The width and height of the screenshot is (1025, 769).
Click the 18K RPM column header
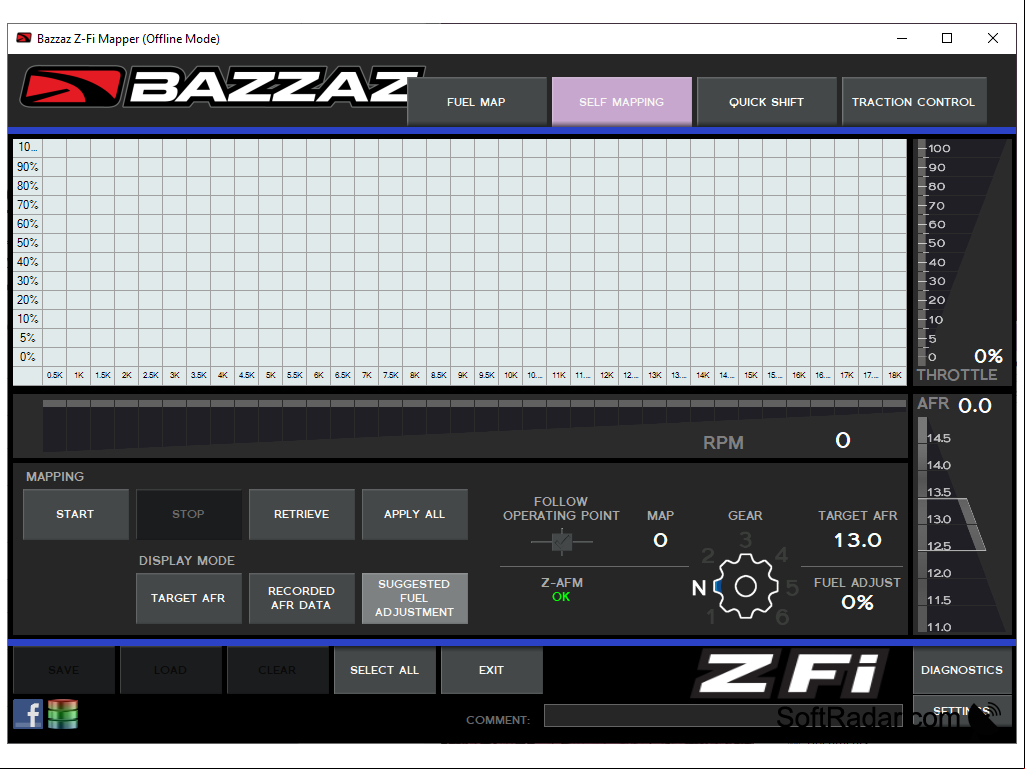[x=894, y=375]
